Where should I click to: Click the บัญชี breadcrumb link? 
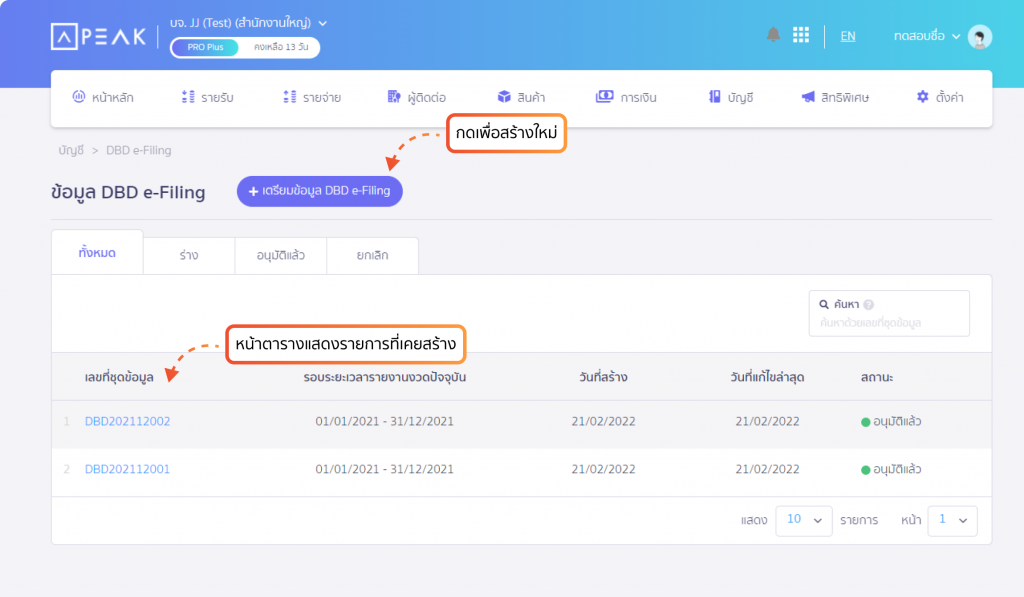(x=71, y=150)
